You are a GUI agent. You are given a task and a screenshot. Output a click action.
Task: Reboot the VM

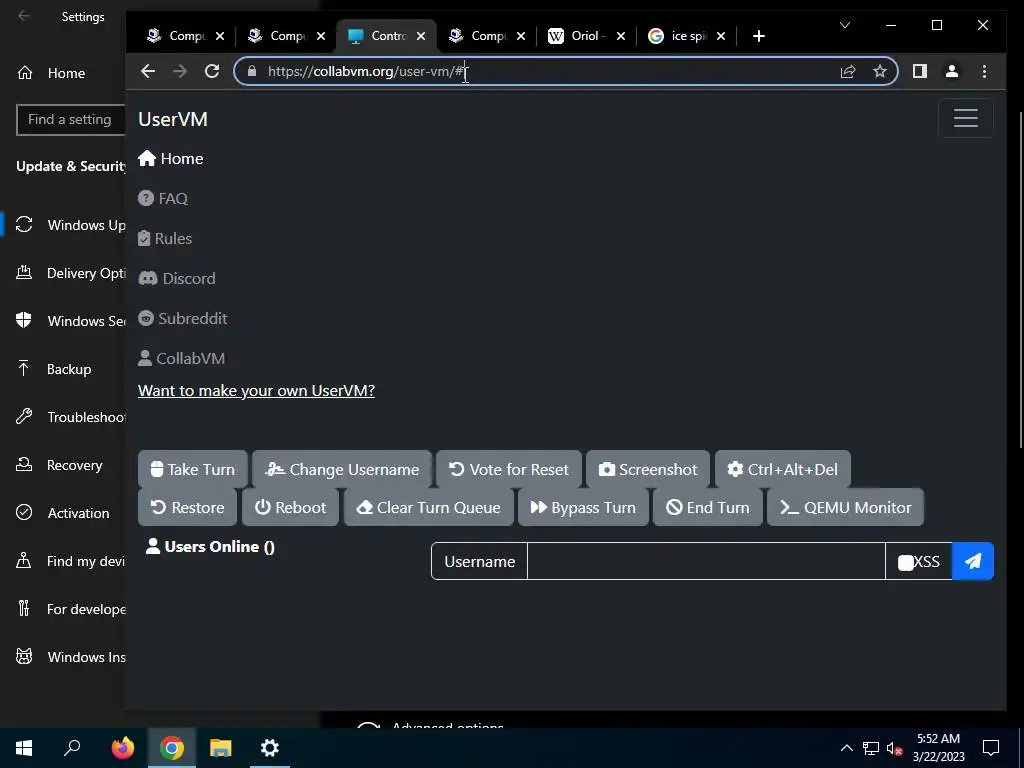[291, 507]
